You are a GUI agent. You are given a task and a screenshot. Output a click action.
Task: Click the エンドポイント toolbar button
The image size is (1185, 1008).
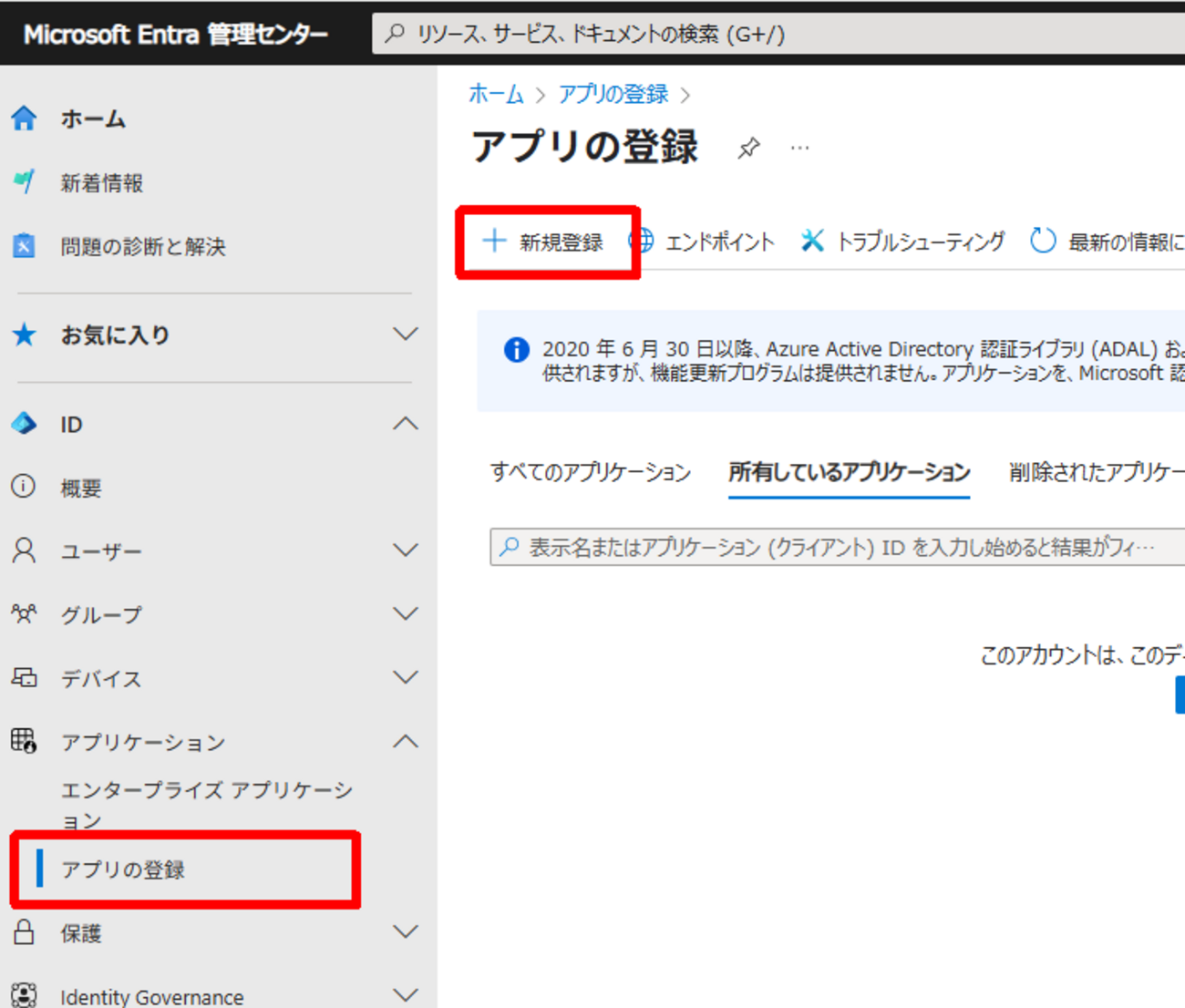tap(703, 242)
